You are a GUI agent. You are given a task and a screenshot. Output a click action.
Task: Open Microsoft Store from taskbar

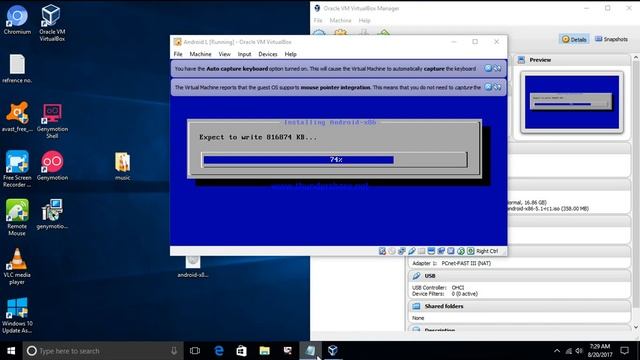click(x=242, y=351)
